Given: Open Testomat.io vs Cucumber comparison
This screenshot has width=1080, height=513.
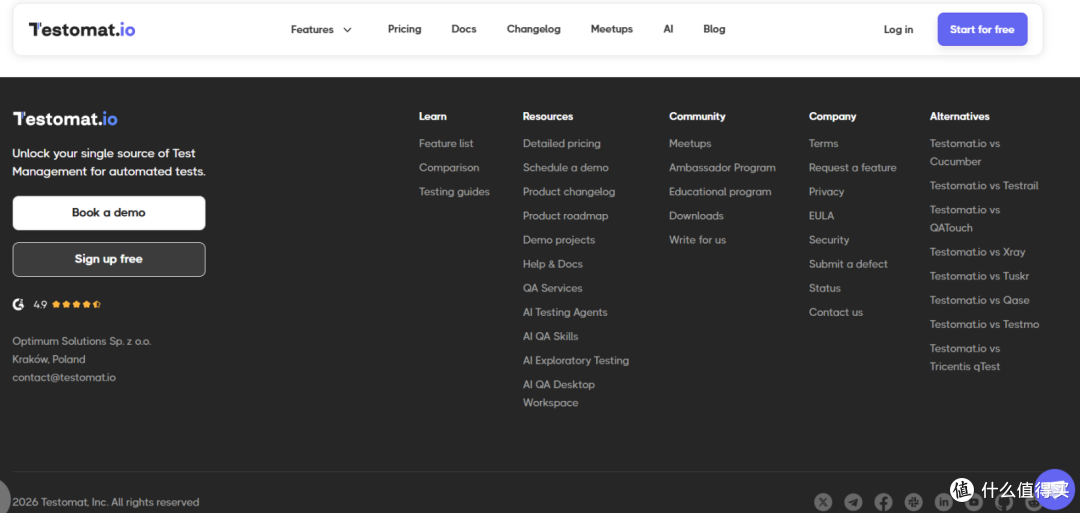Looking at the screenshot, I should [964, 152].
